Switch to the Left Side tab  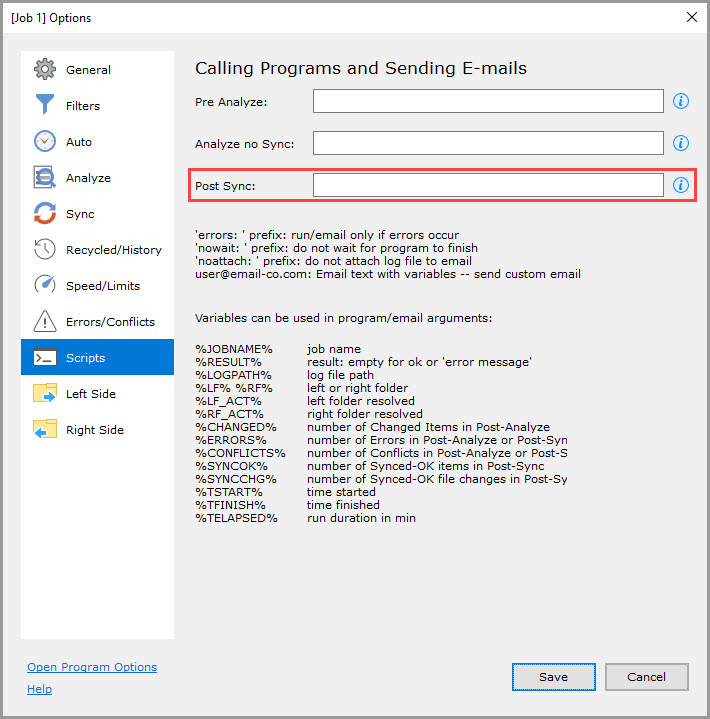[90, 394]
